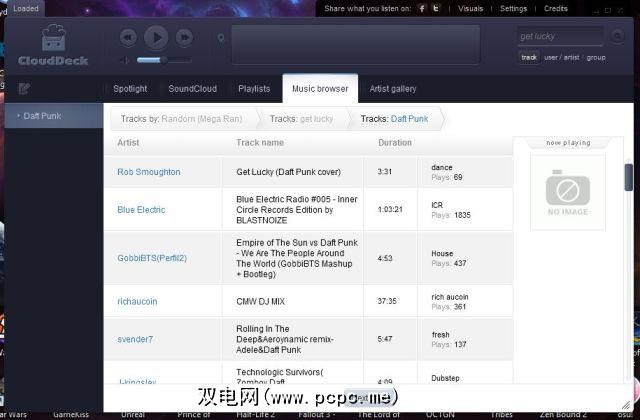The image size is (640, 420).
Task: Sort by Duration column header
Action: point(395,142)
